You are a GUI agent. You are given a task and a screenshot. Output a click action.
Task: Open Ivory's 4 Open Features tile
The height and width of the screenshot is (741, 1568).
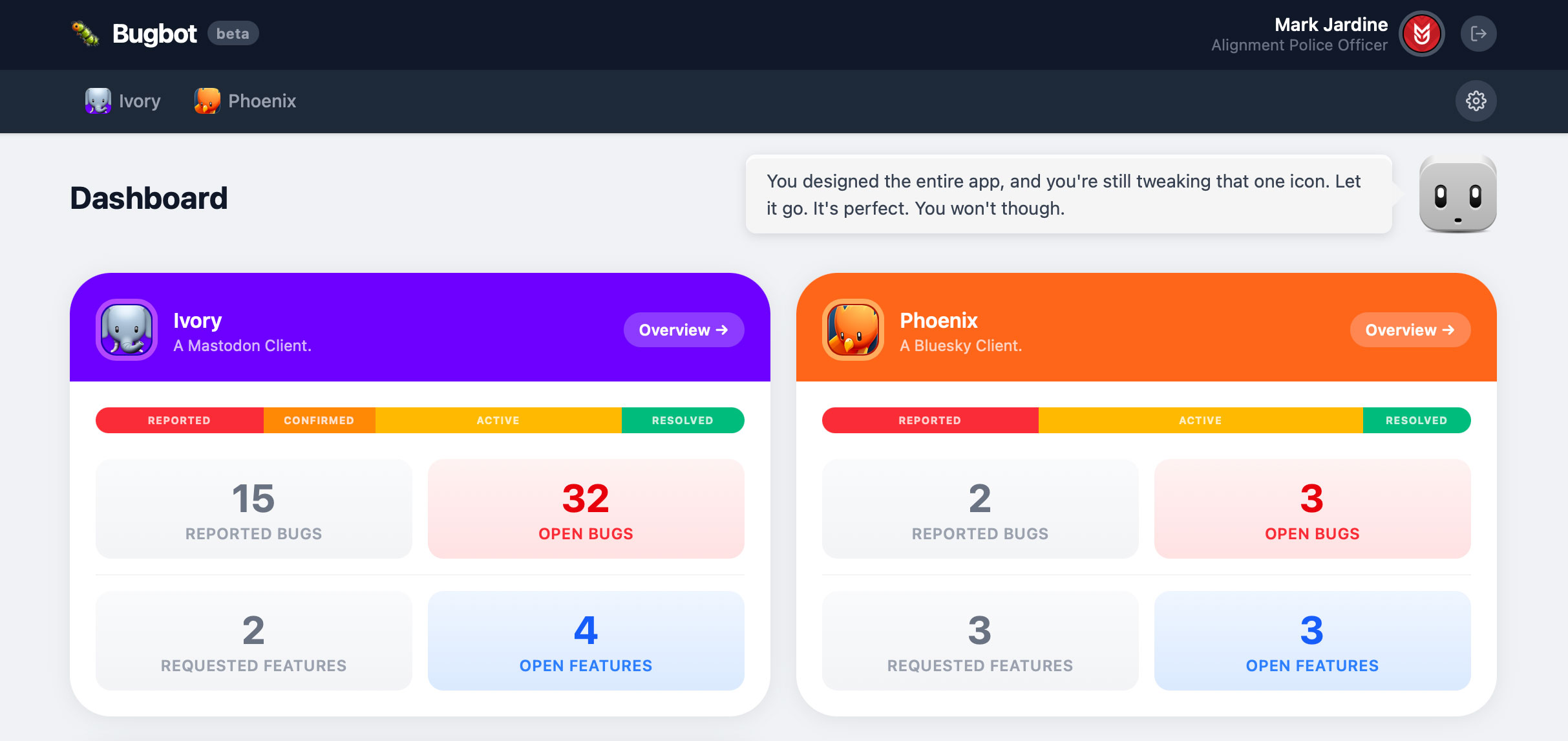(586, 641)
